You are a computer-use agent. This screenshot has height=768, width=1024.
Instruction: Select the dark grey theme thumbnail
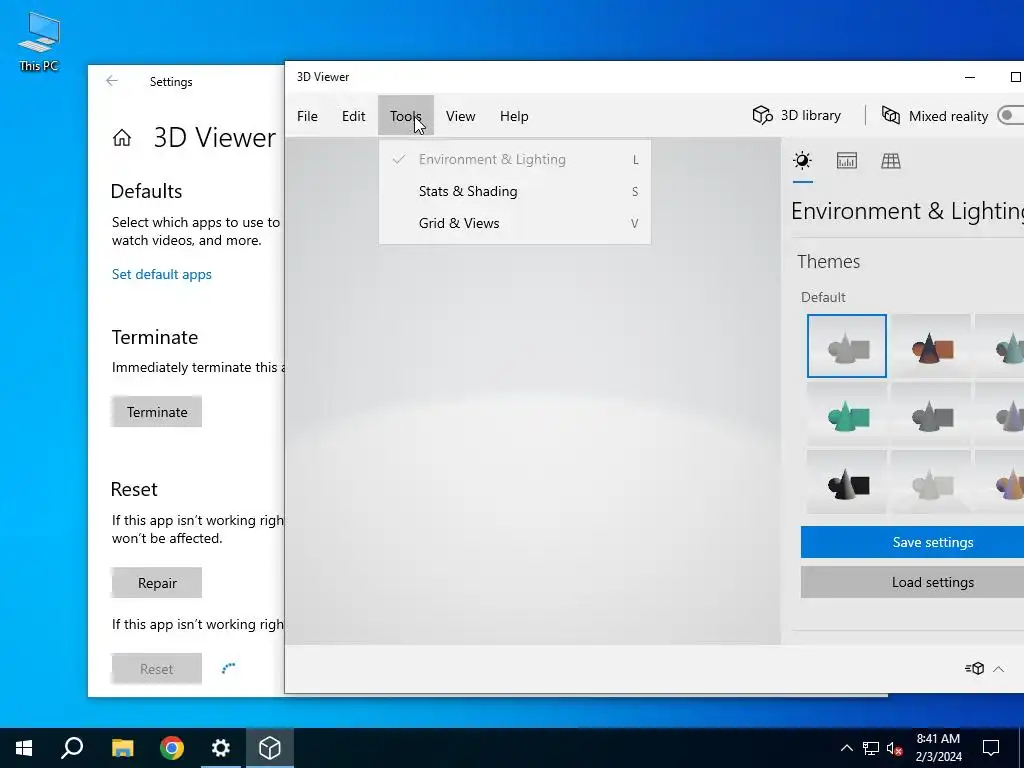click(931, 414)
